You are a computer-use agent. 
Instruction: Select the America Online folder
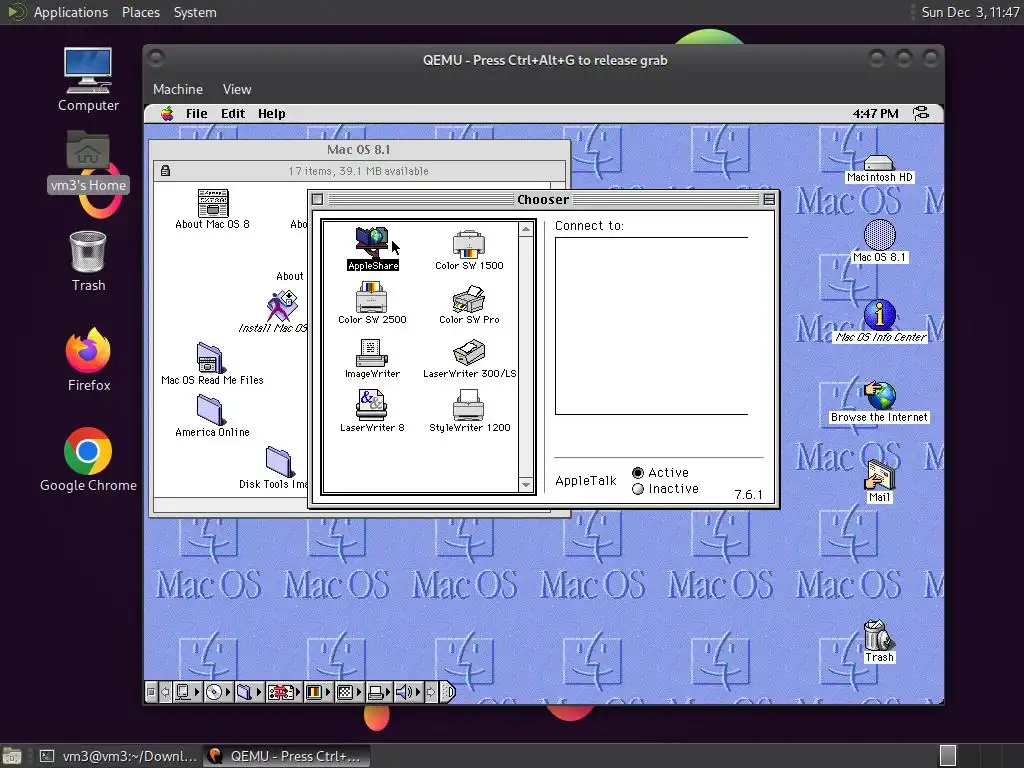212,416
